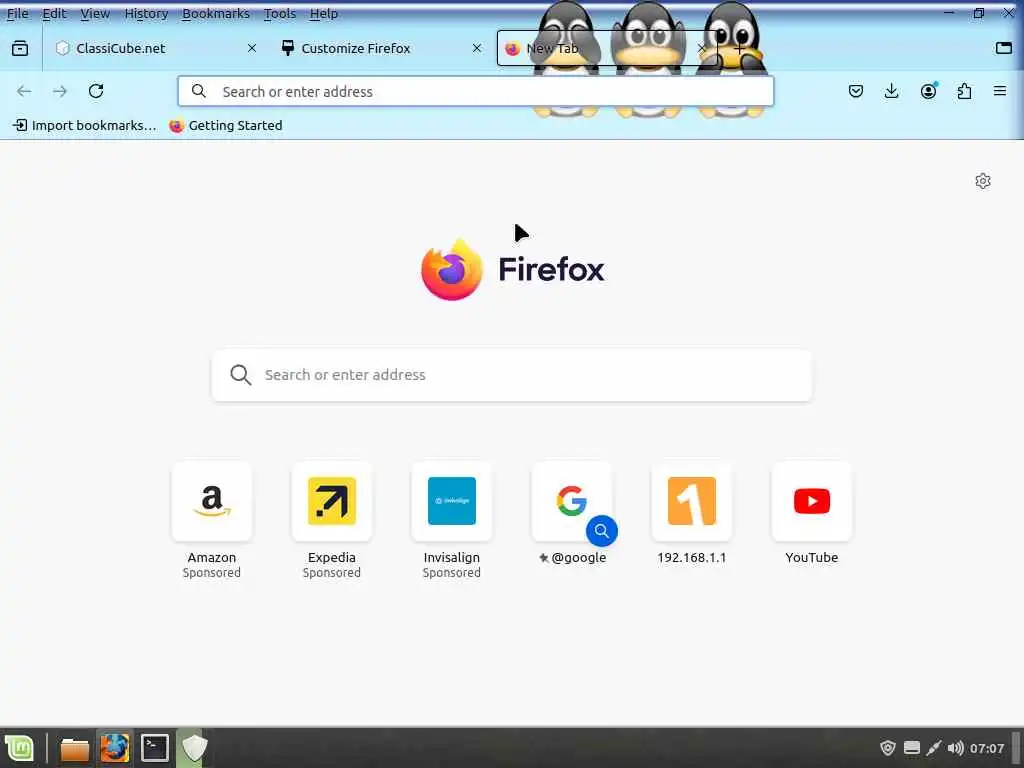Open the Bookmarks menu
The width and height of the screenshot is (1024, 768).
pos(216,14)
